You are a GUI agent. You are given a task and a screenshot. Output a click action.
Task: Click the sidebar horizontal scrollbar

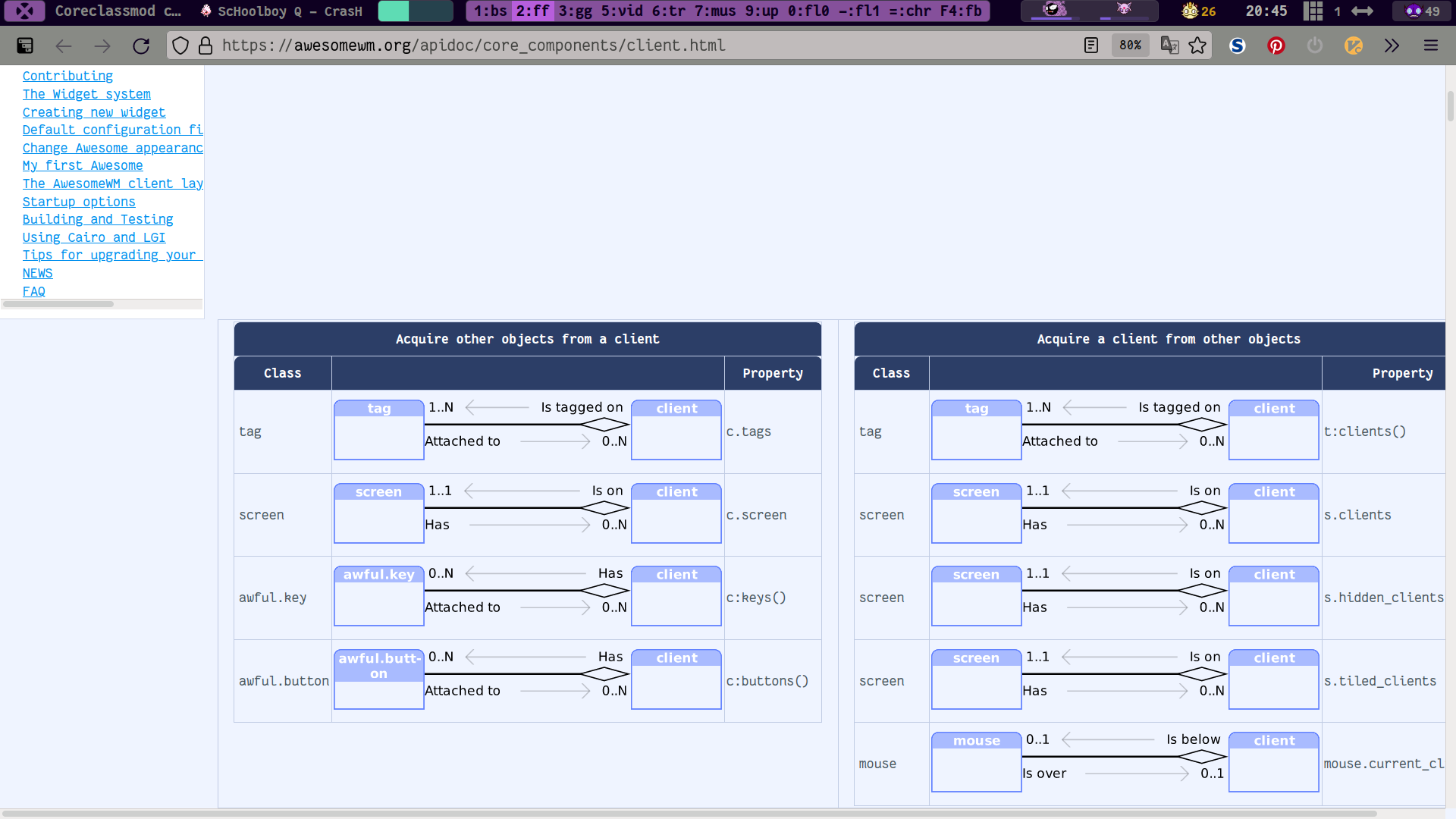pyautogui.click(x=58, y=304)
